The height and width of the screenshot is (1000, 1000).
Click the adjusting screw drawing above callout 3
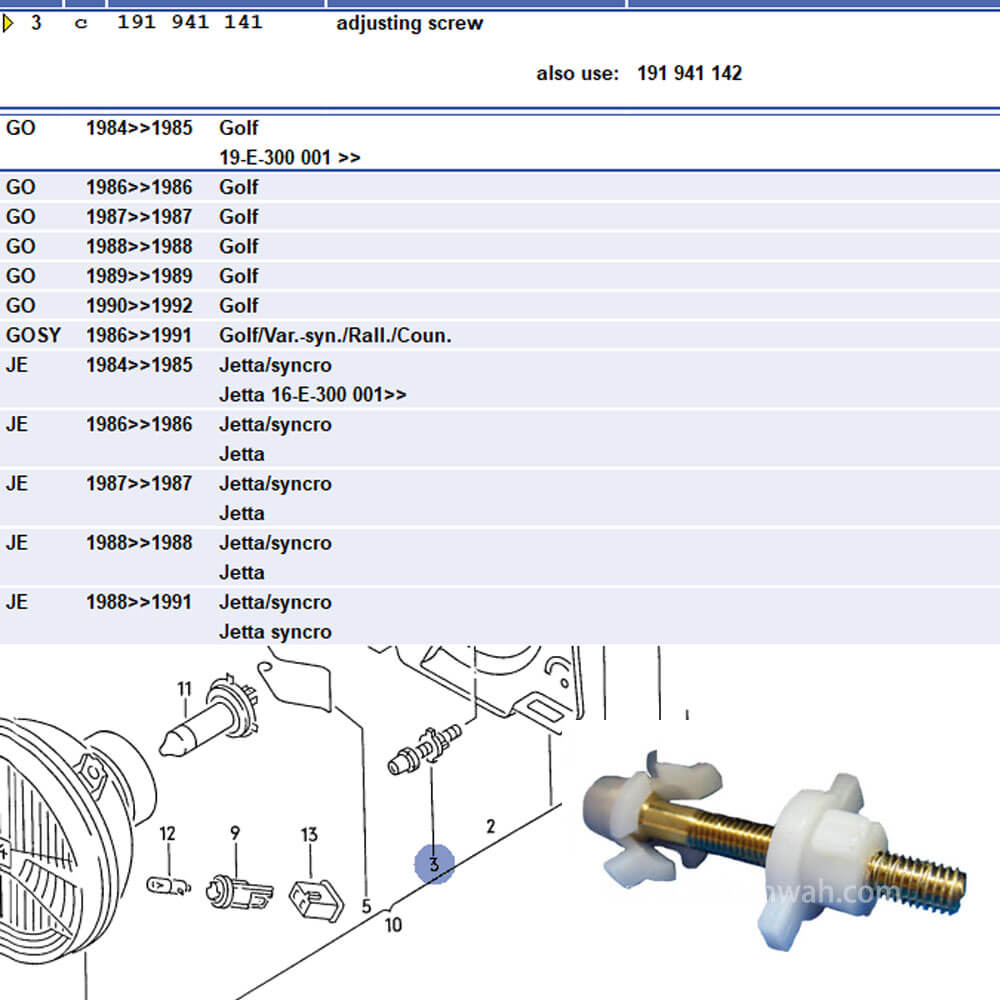[x=428, y=745]
